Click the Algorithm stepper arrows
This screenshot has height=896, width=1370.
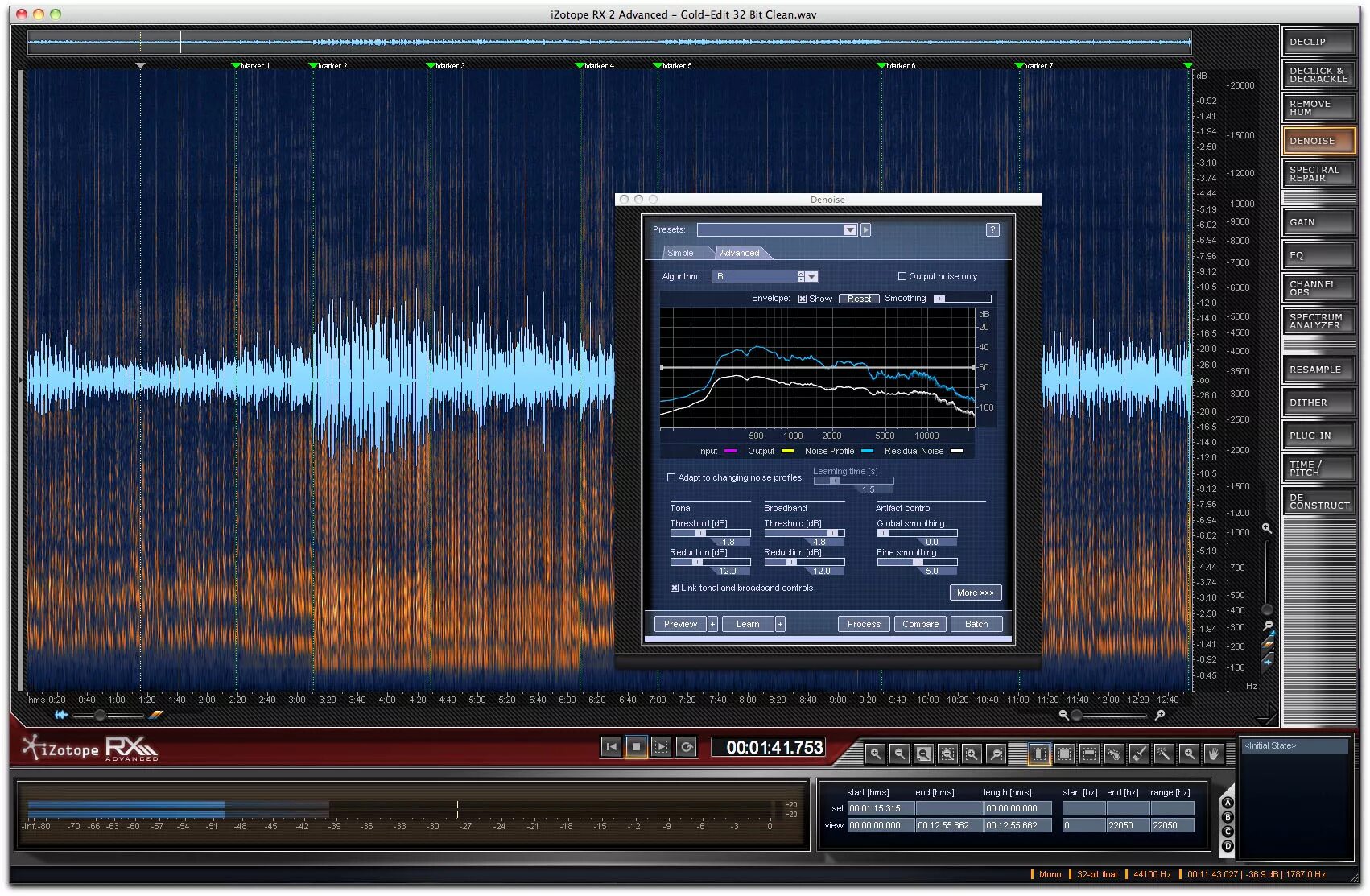coord(801,276)
